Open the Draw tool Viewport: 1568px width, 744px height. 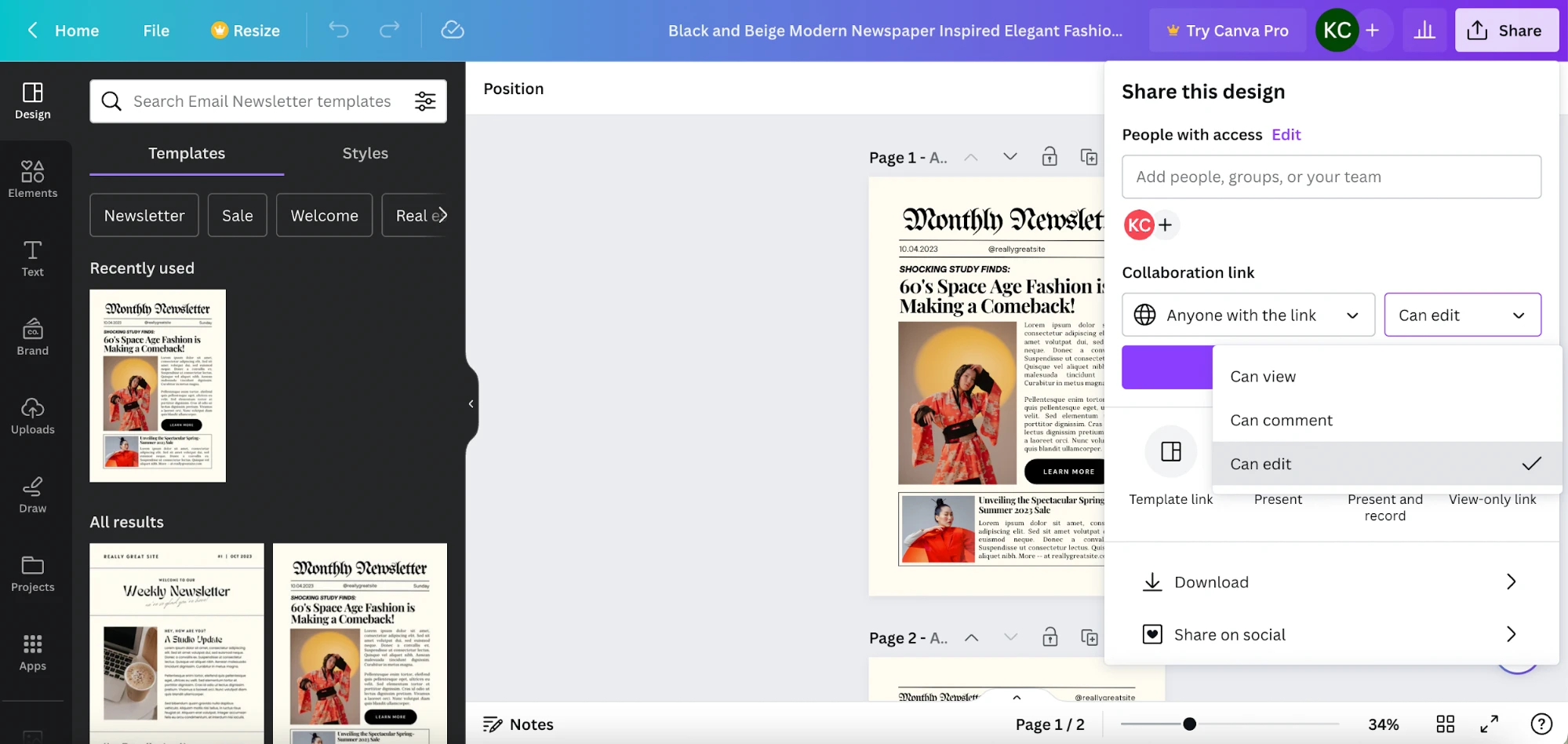point(32,494)
